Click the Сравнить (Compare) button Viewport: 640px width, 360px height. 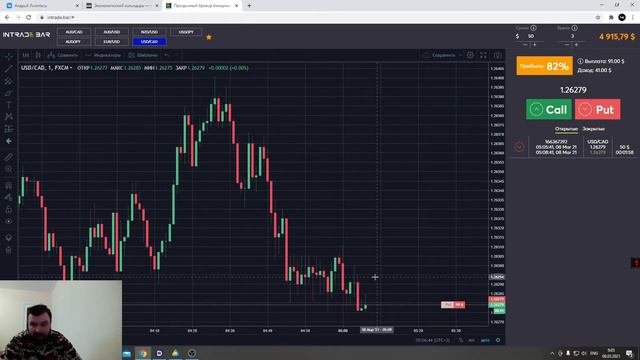coord(62,55)
